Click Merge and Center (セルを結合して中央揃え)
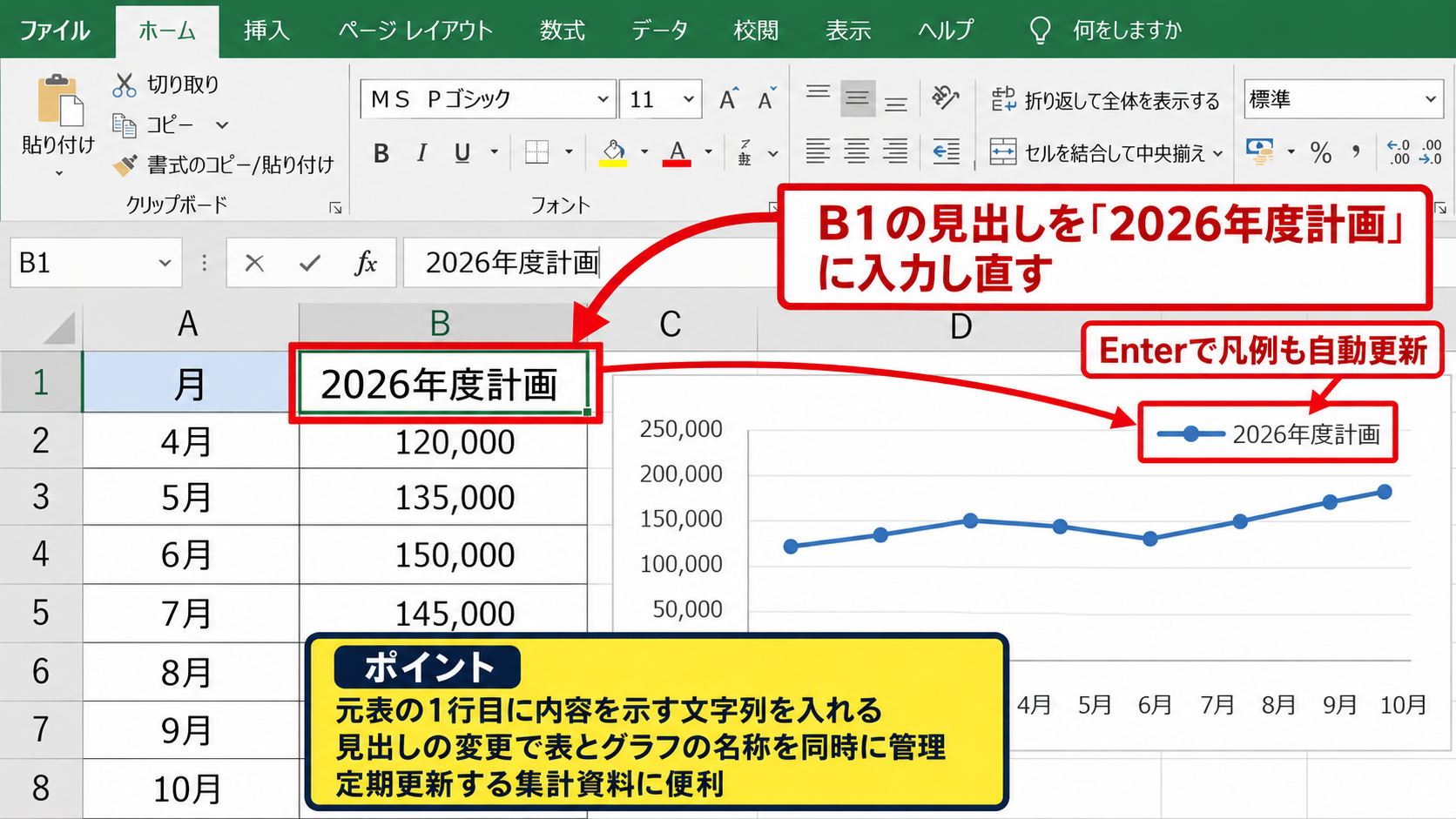Image resolution: width=1456 pixels, height=819 pixels. pyautogui.click(x=1097, y=153)
